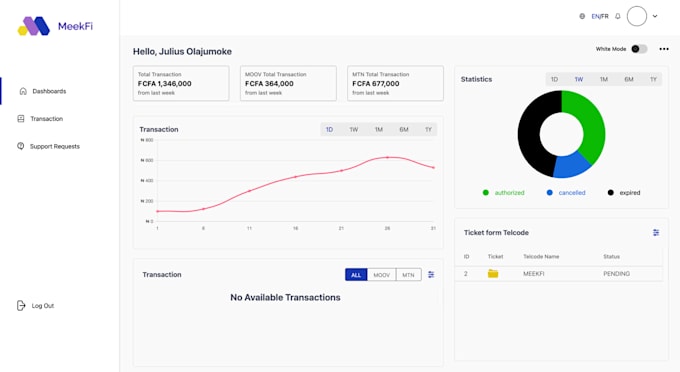Viewport: 680px width, 372px height.
Task: Click the 'expired' legend label
Action: (630, 193)
